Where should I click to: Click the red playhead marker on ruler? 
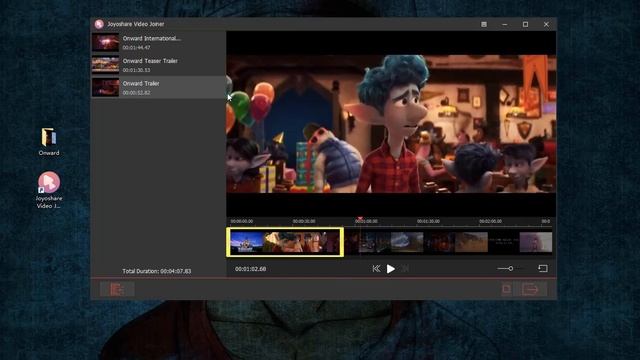coord(360,219)
